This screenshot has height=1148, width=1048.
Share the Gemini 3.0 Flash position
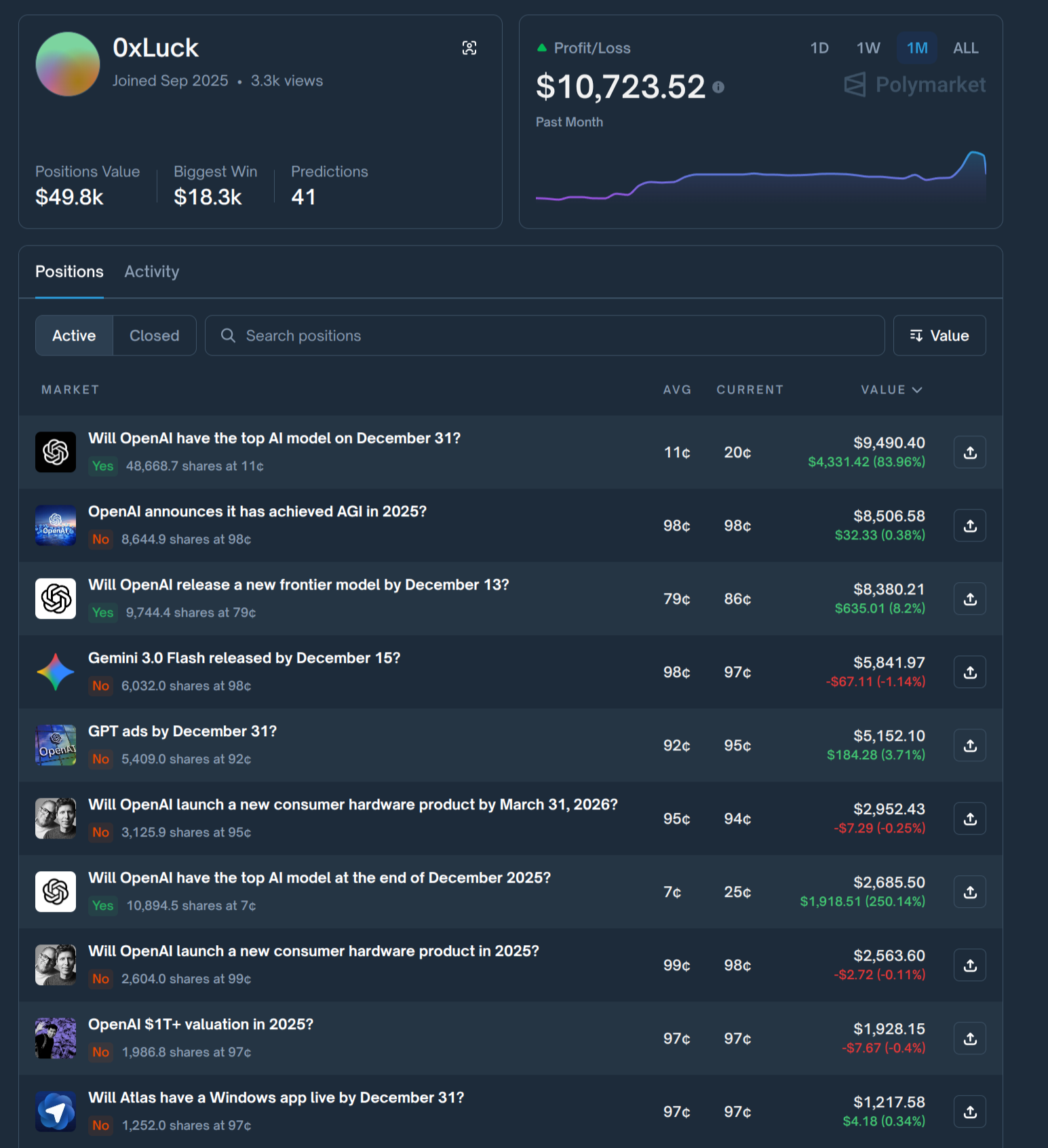click(x=970, y=672)
